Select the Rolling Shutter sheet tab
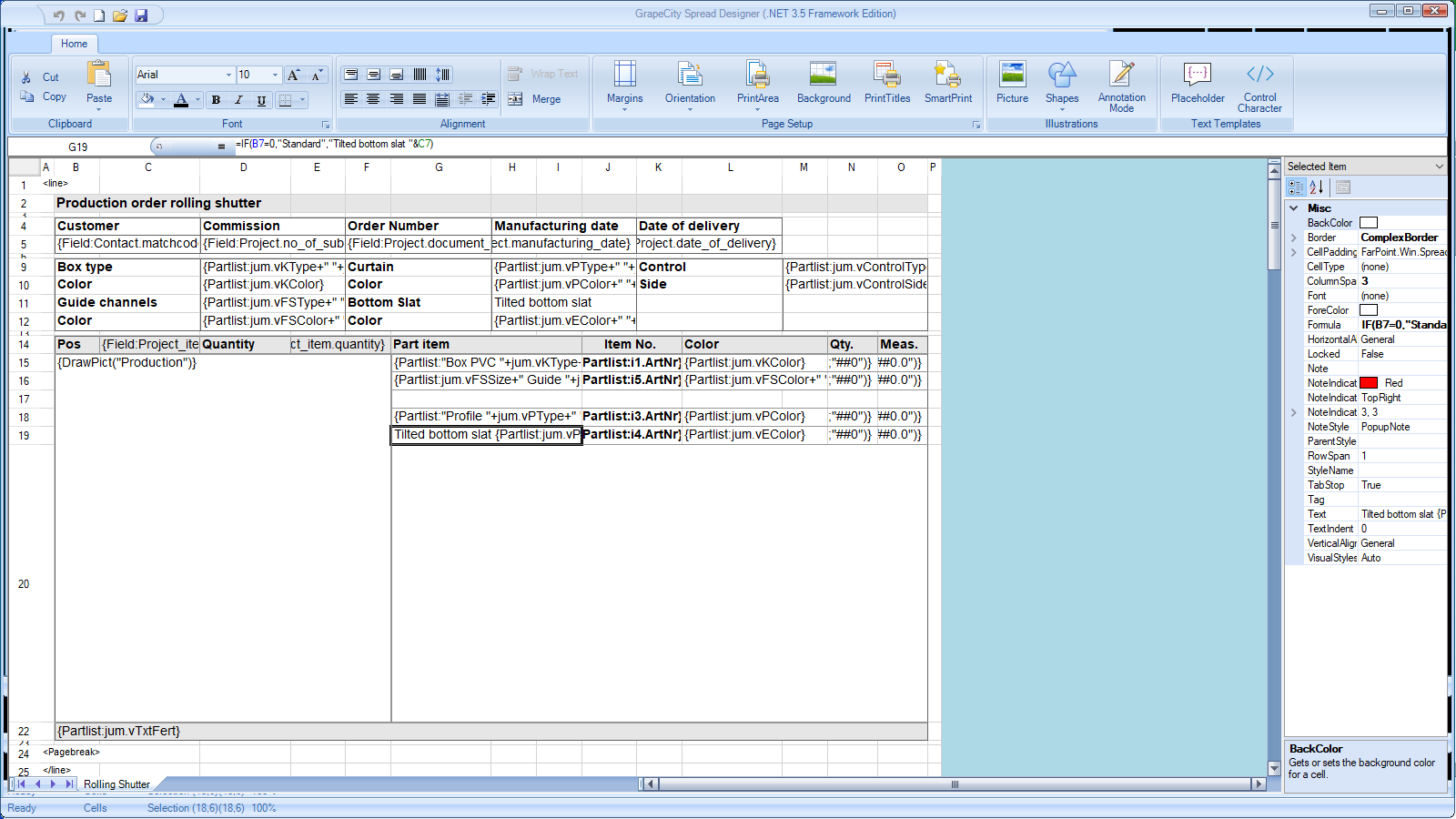Viewport: 1456px width, 819px height. click(x=116, y=784)
